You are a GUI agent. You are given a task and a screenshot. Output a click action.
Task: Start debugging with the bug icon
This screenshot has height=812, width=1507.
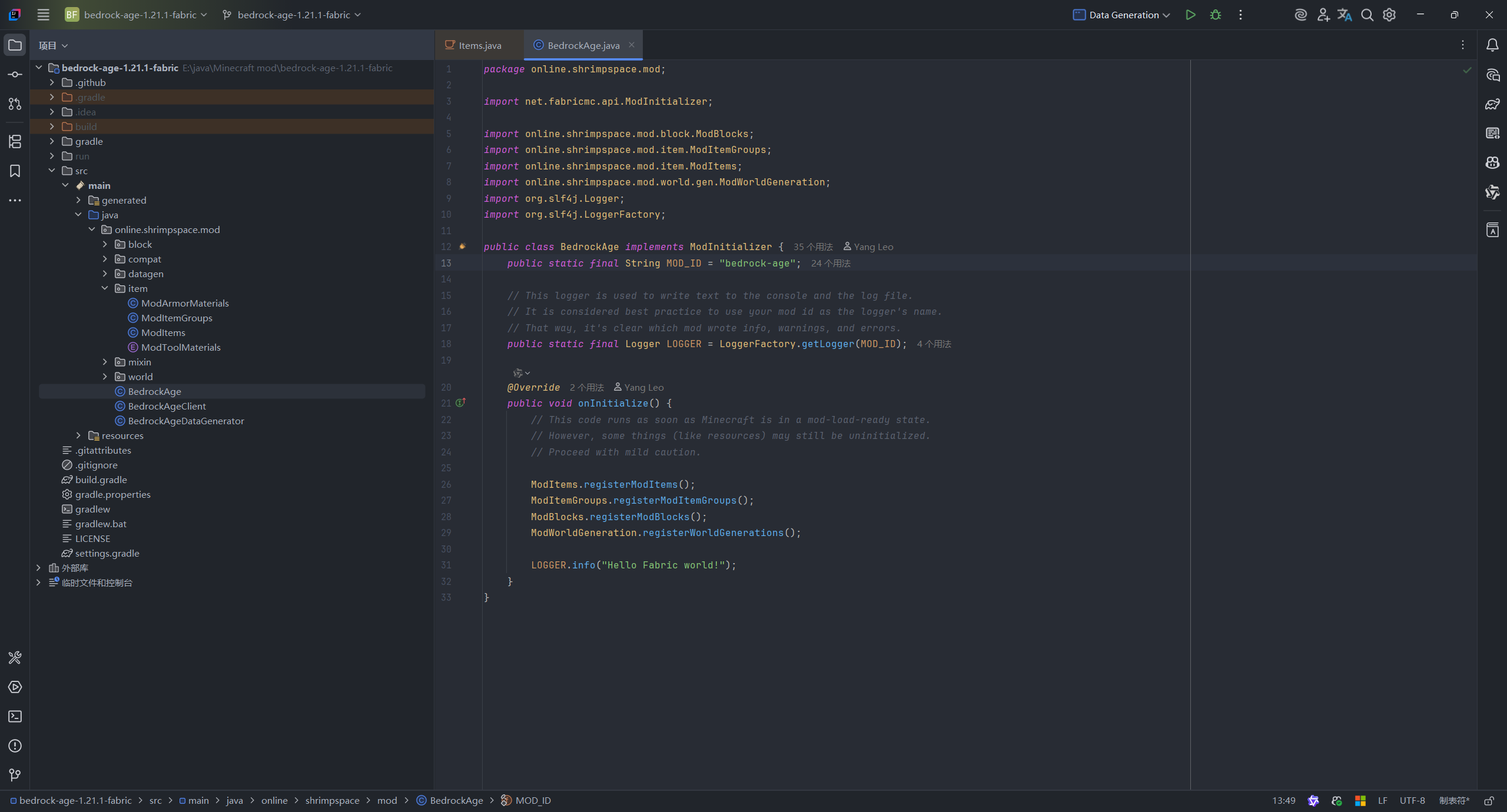pyautogui.click(x=1215, y=15)
